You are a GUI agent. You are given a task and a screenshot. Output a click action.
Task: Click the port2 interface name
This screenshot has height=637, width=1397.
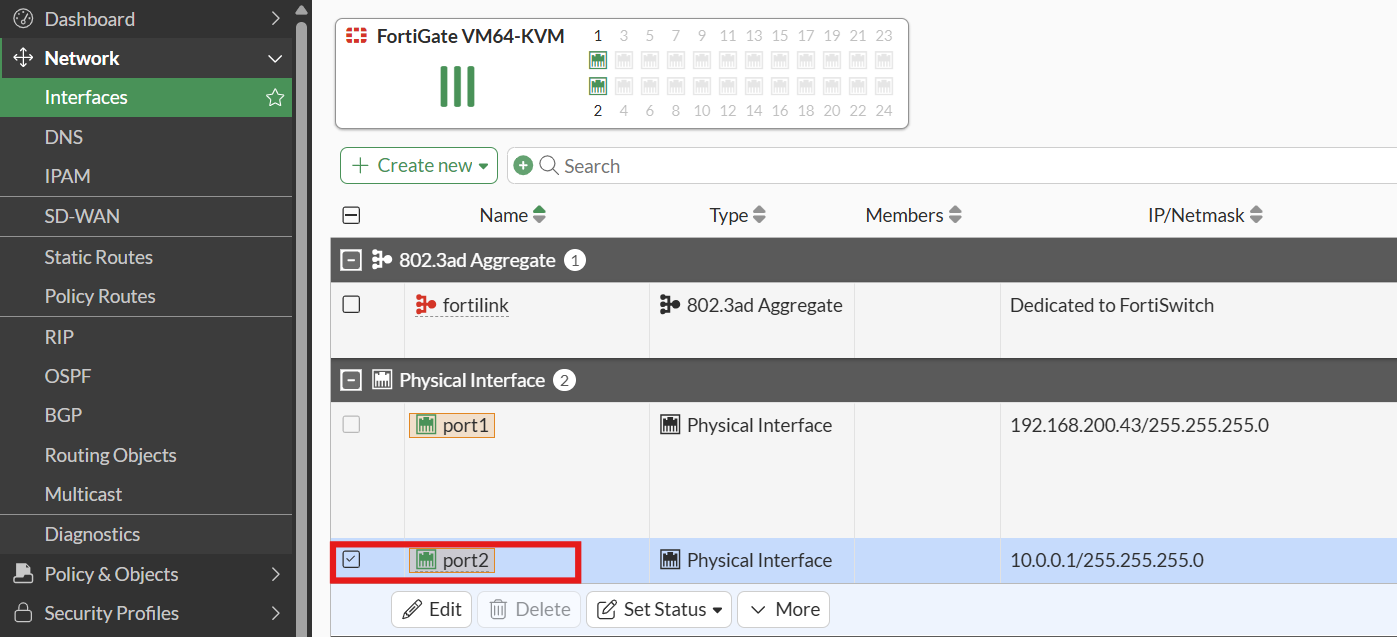tap(466, 560)
